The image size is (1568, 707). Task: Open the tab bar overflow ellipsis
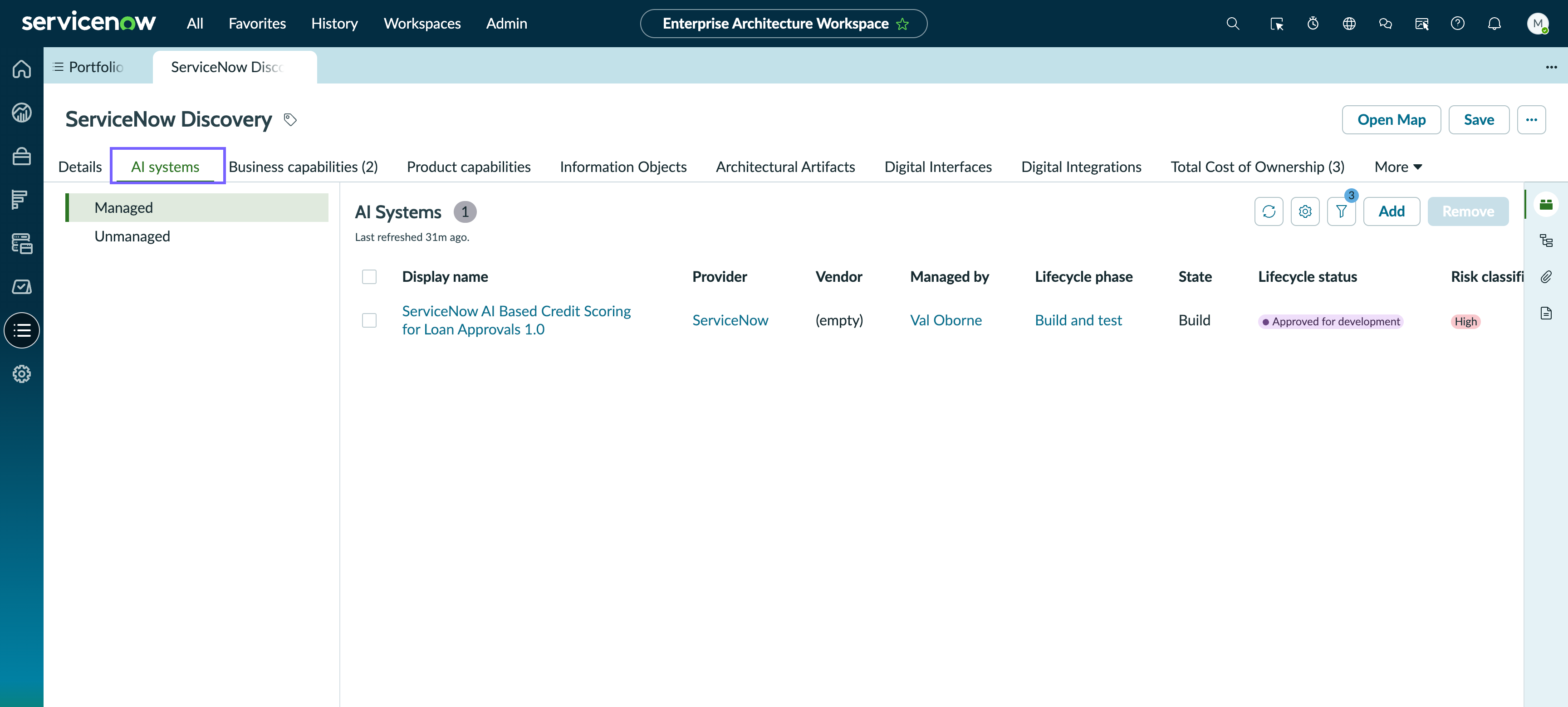pyautogui.click(x=1551, y=67)
